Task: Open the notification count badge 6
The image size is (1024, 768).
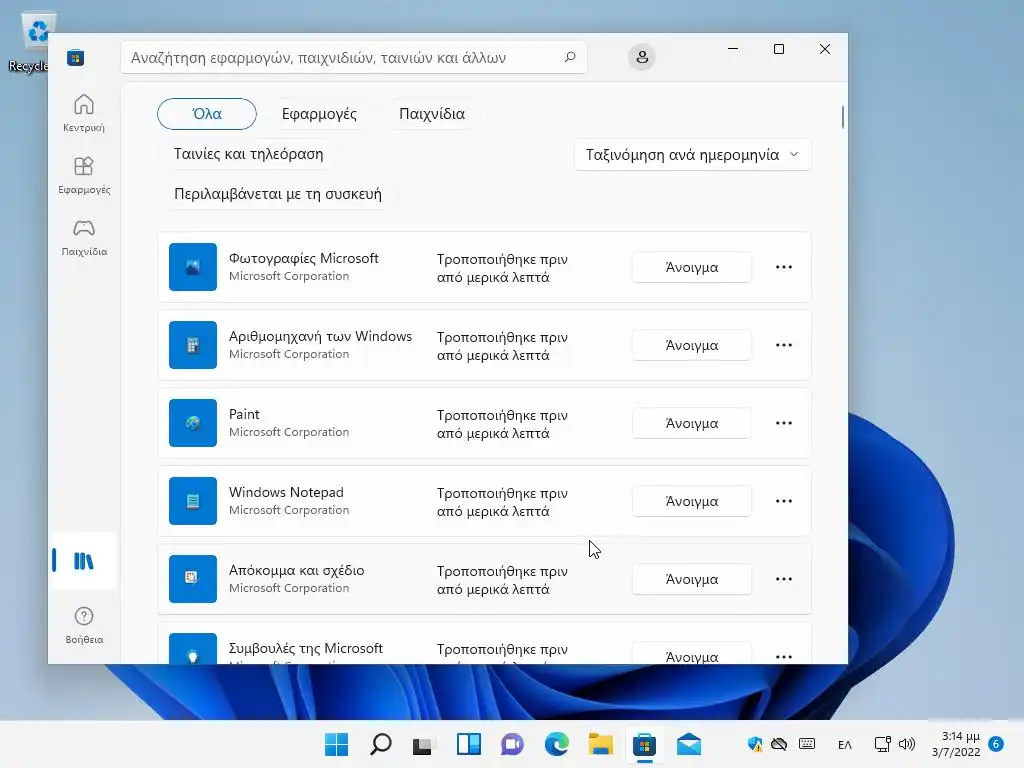Action: point(996,744)
